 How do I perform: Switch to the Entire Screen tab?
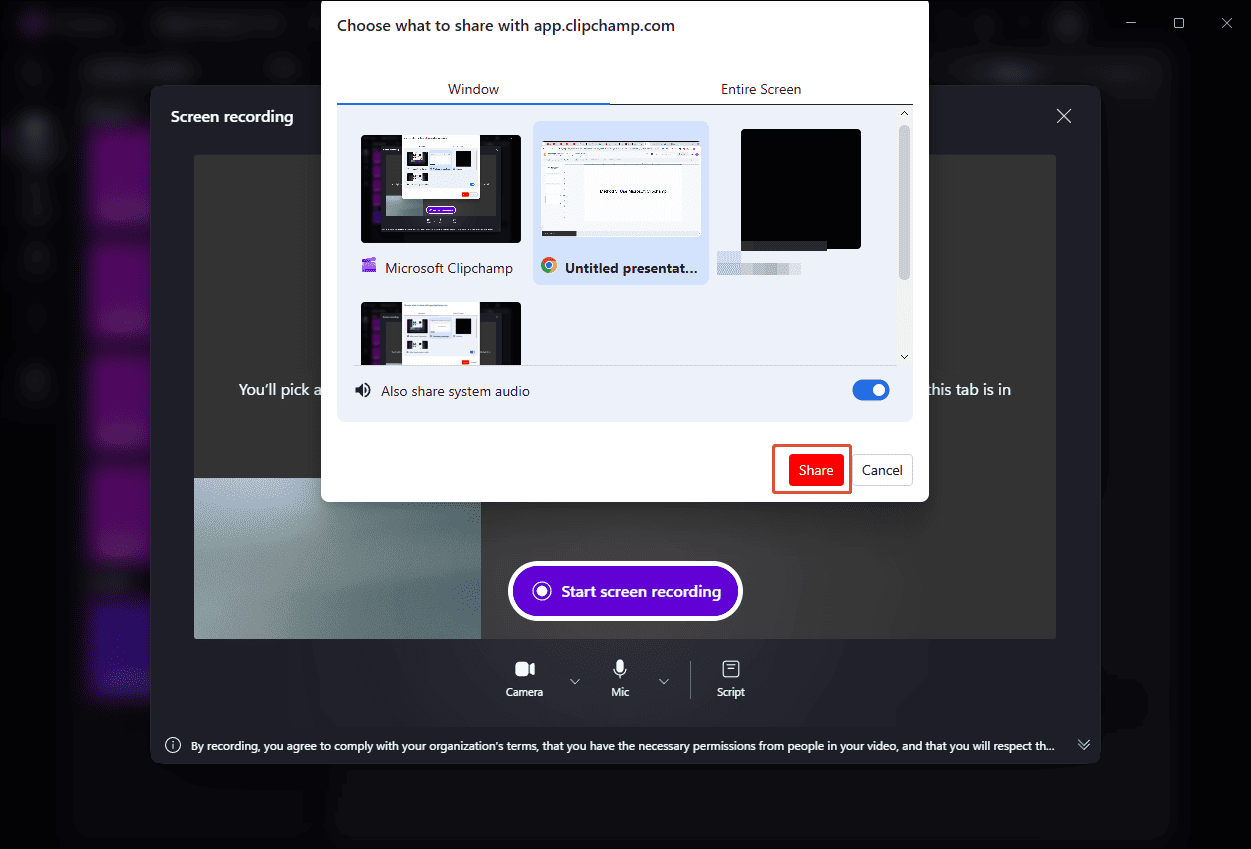[761, 89]
